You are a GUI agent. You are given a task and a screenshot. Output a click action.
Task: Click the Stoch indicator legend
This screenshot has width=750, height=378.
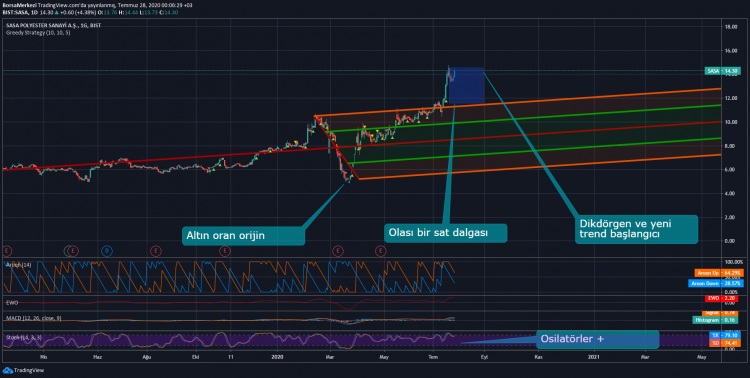point(24,338)
